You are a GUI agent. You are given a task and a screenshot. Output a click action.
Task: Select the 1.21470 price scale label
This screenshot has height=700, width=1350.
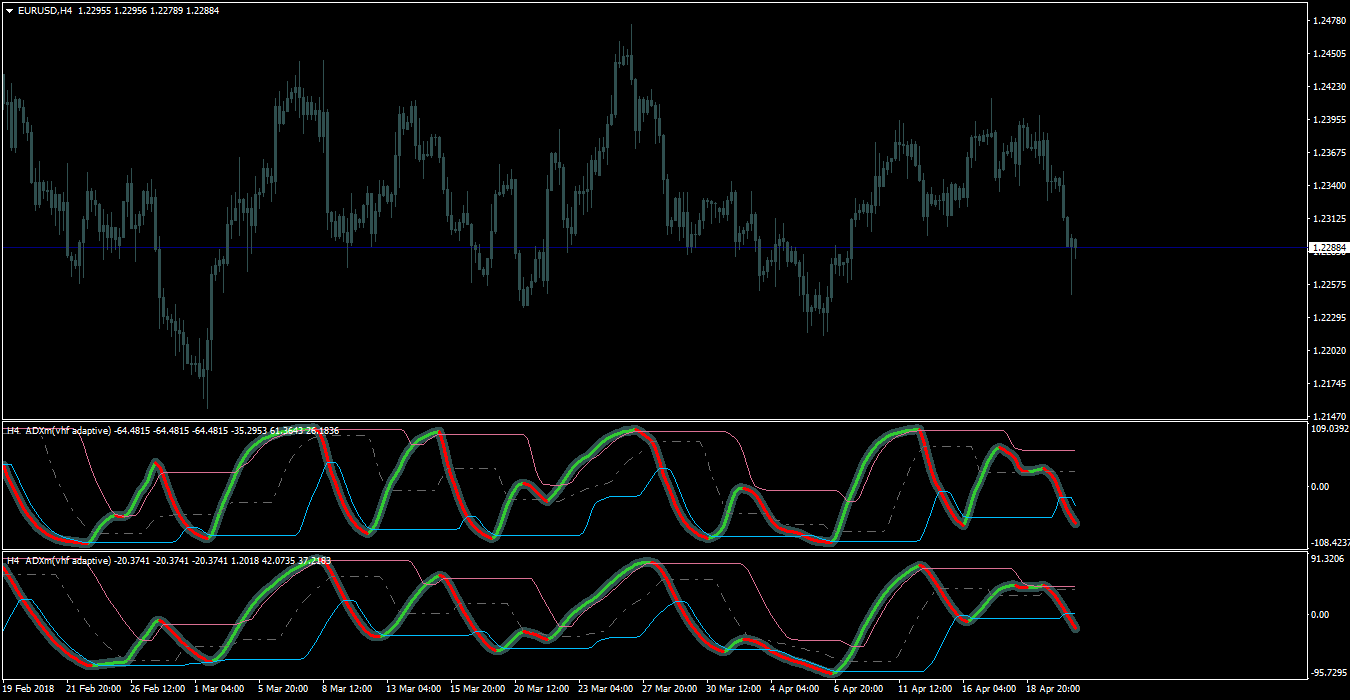pyautogui.click(x=1332, y=416)
